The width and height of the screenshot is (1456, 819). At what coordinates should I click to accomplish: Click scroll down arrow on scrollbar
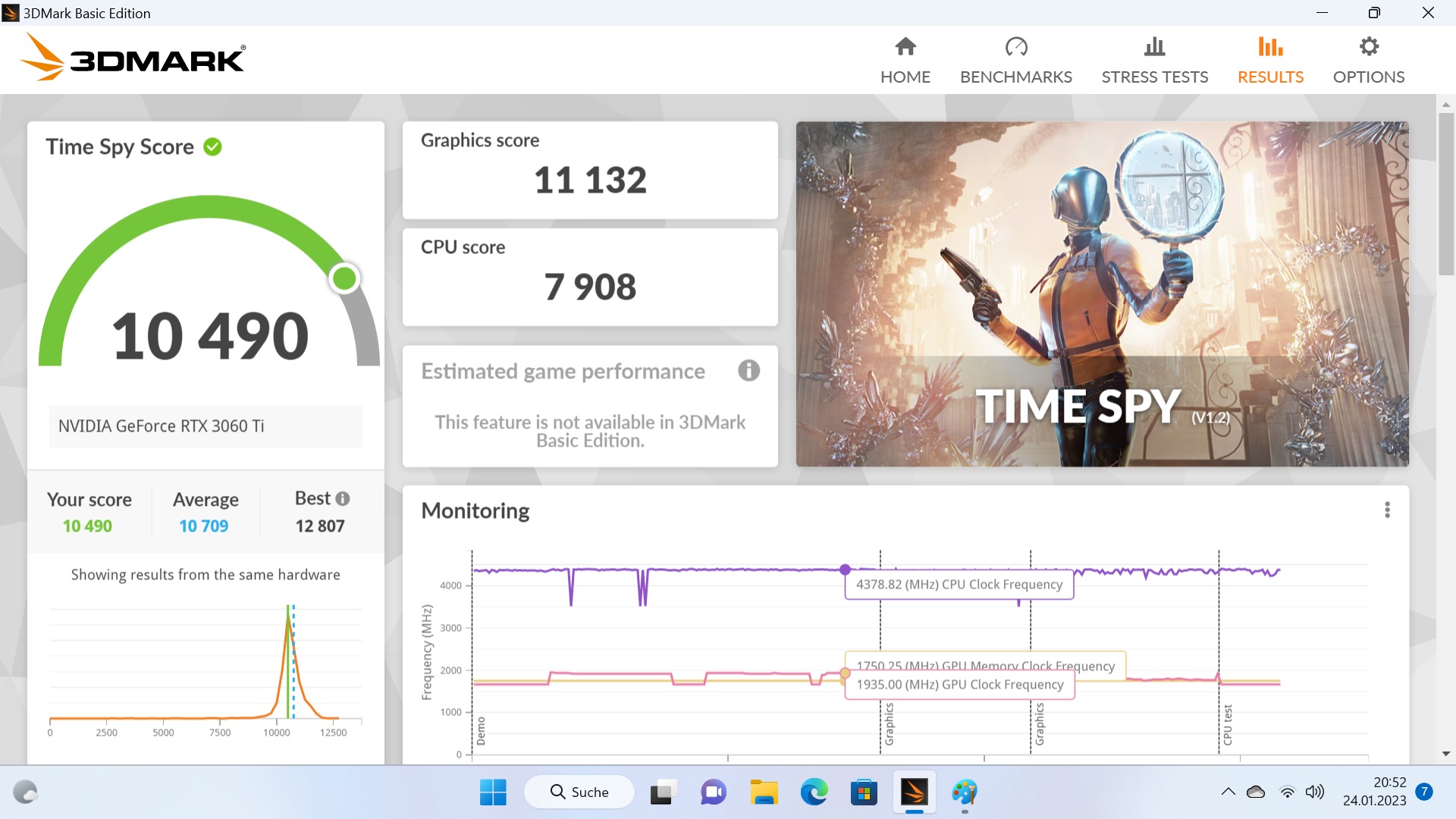pos(1445,754)
